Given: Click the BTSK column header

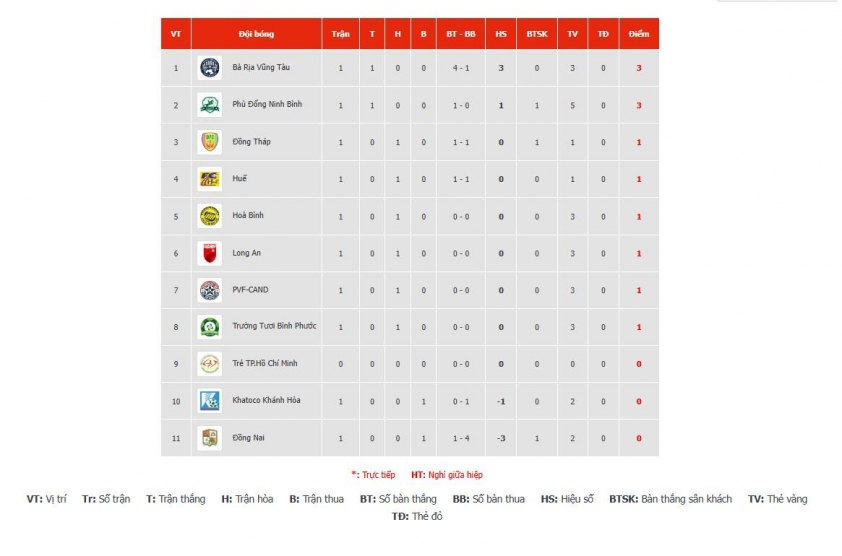Looking at the screenshot, I should pyautogui.click(x=537, y=34).
